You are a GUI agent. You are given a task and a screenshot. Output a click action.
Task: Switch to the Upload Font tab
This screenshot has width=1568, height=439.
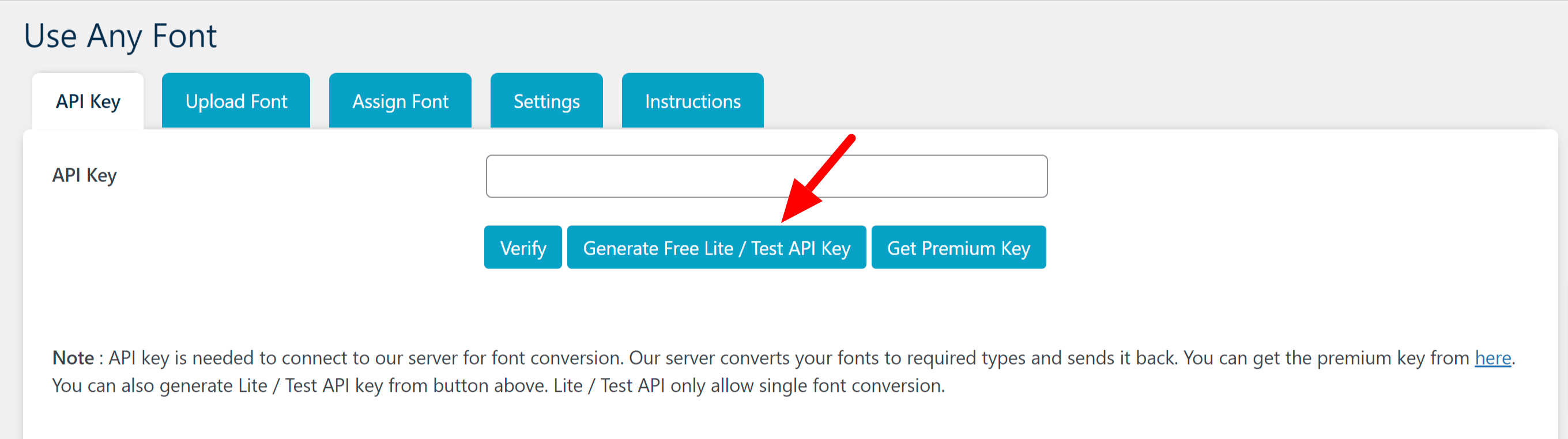[x=236, y=101]
